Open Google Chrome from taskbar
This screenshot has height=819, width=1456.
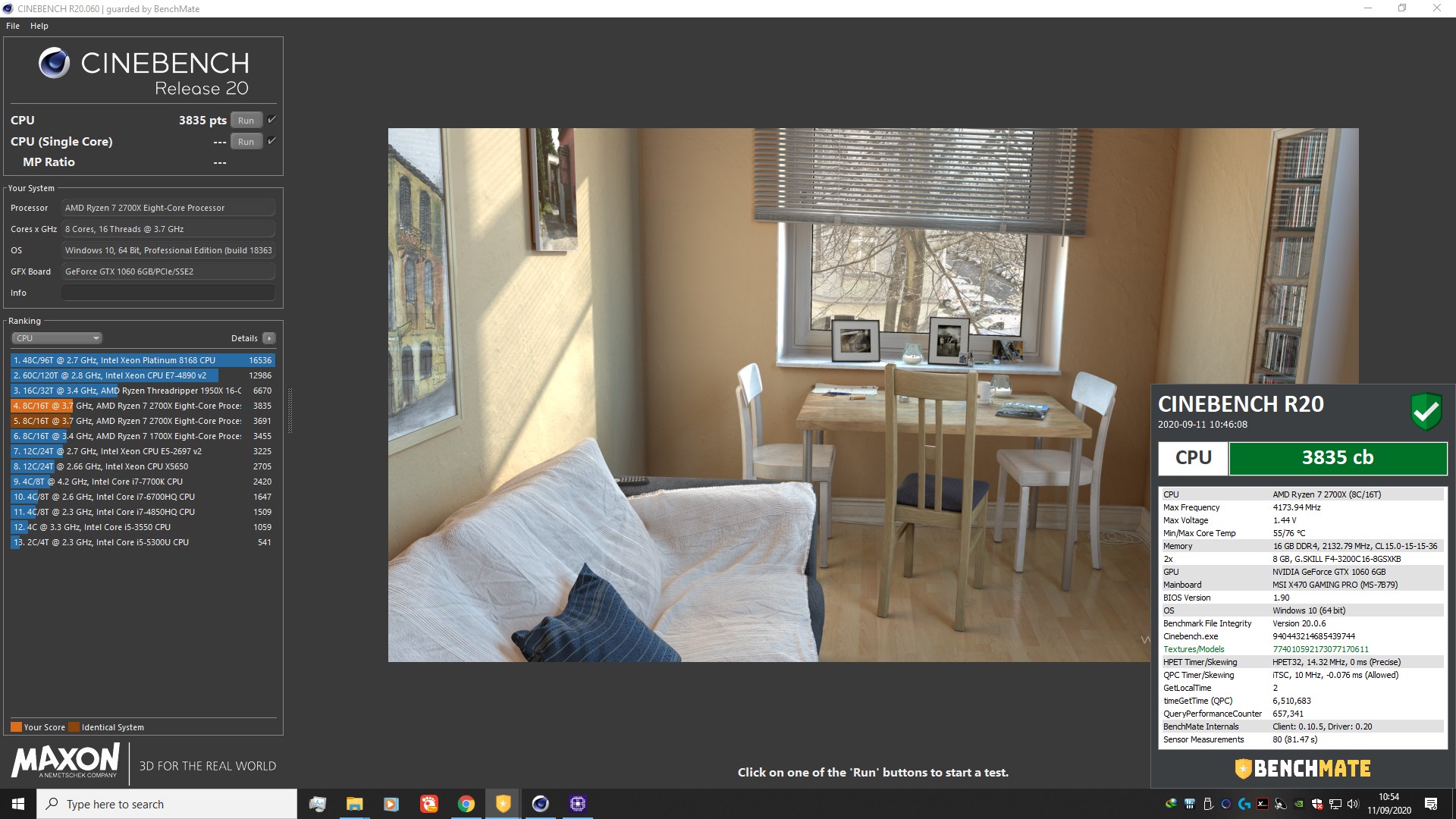coord(466,804)
